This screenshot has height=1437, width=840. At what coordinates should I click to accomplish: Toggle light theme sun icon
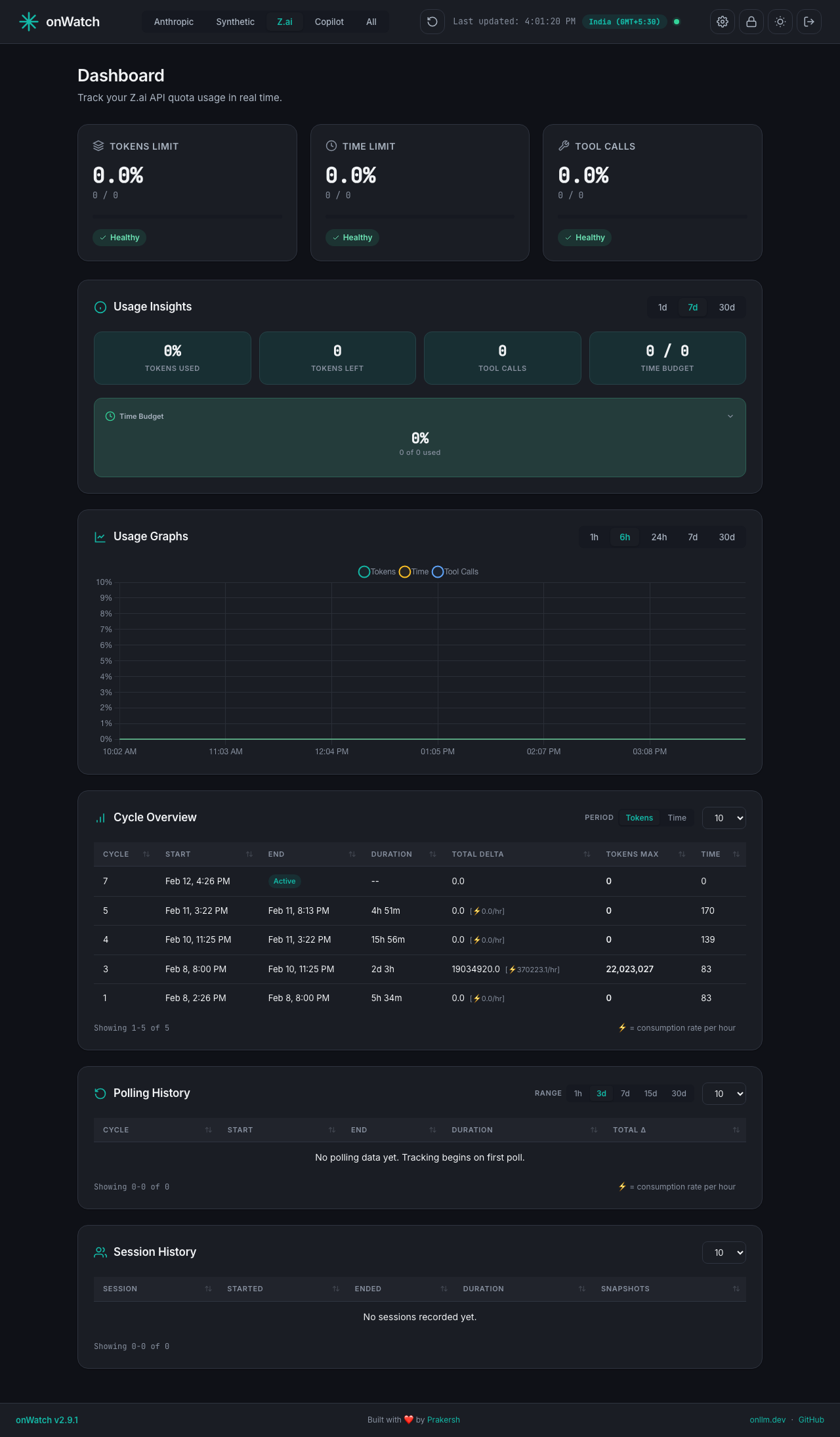pos(780,22)
